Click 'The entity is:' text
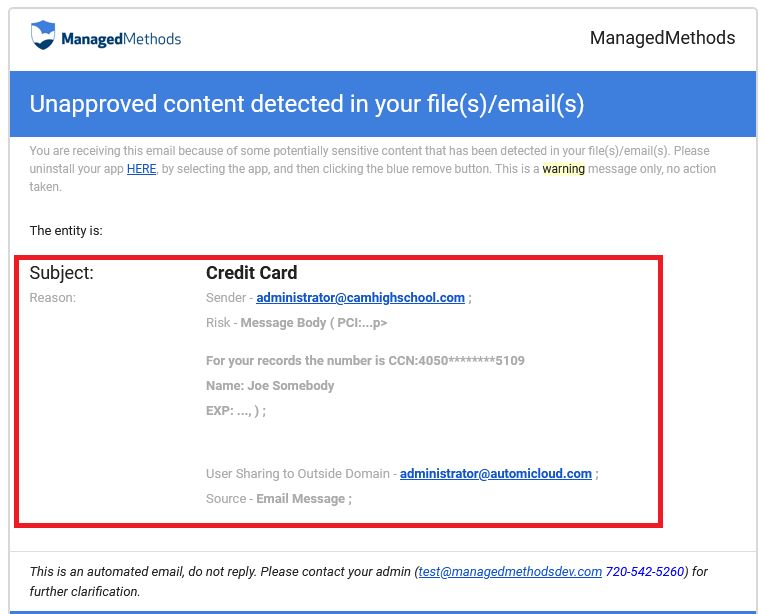This screenshot has width=764, height=614. tap(66, 231)
